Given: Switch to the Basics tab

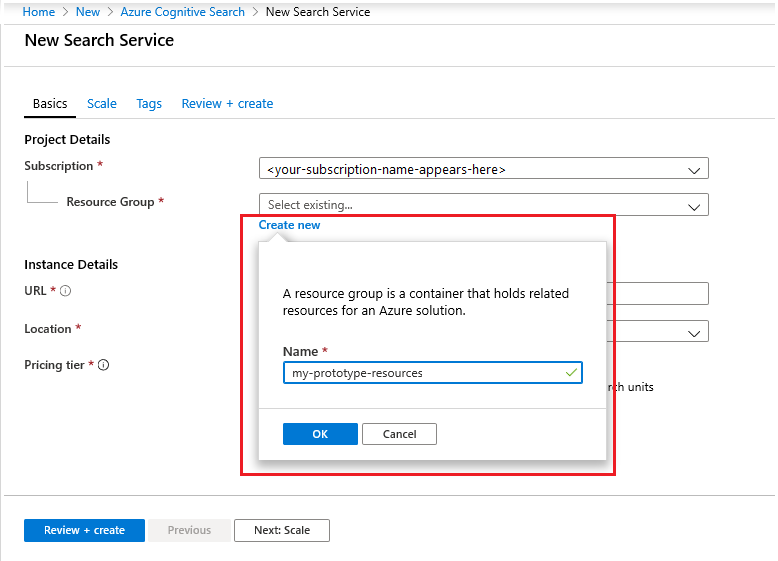Looking at the screenshot, I should [50, 104].
